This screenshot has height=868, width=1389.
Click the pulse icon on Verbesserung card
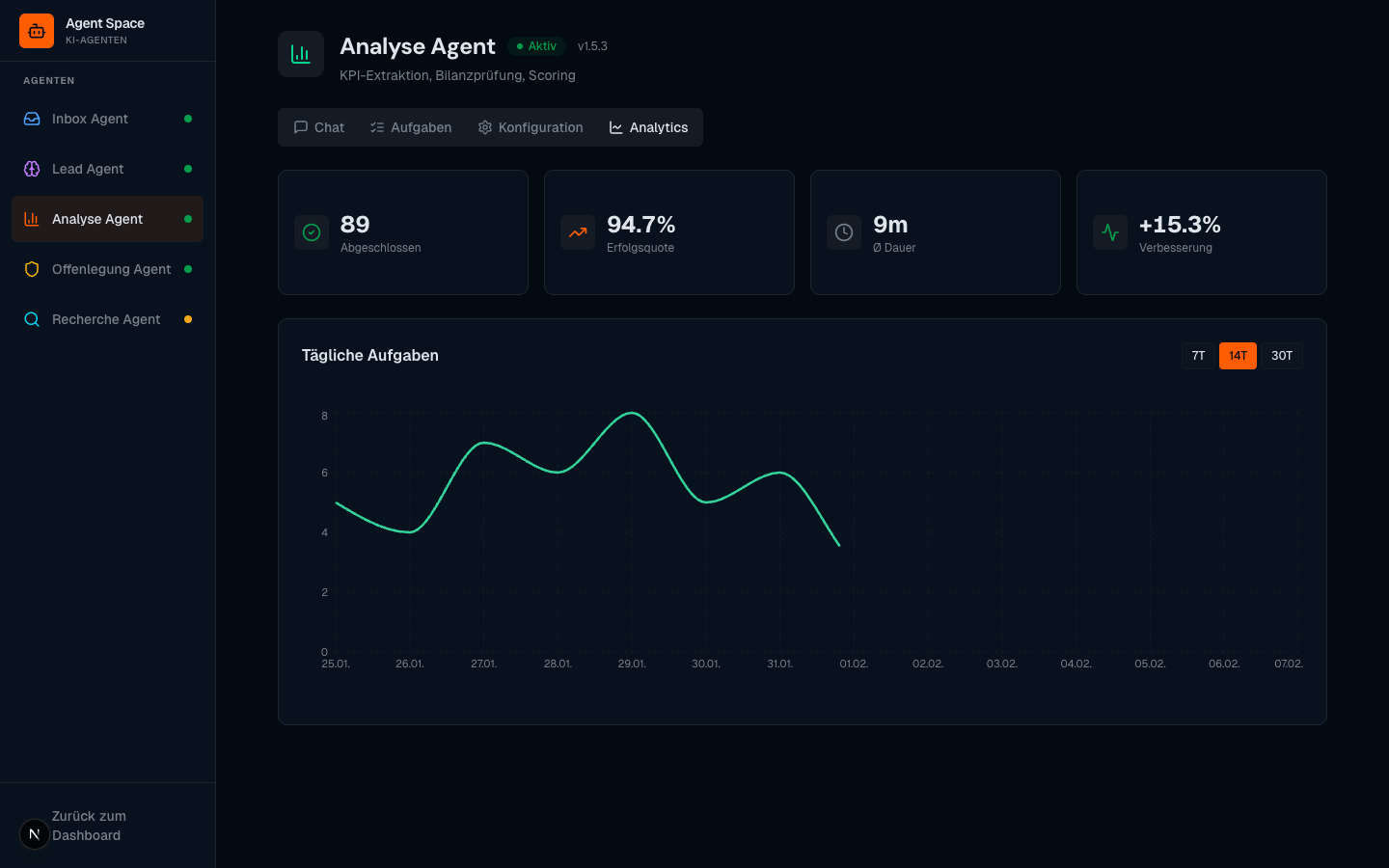point(1110,232)
